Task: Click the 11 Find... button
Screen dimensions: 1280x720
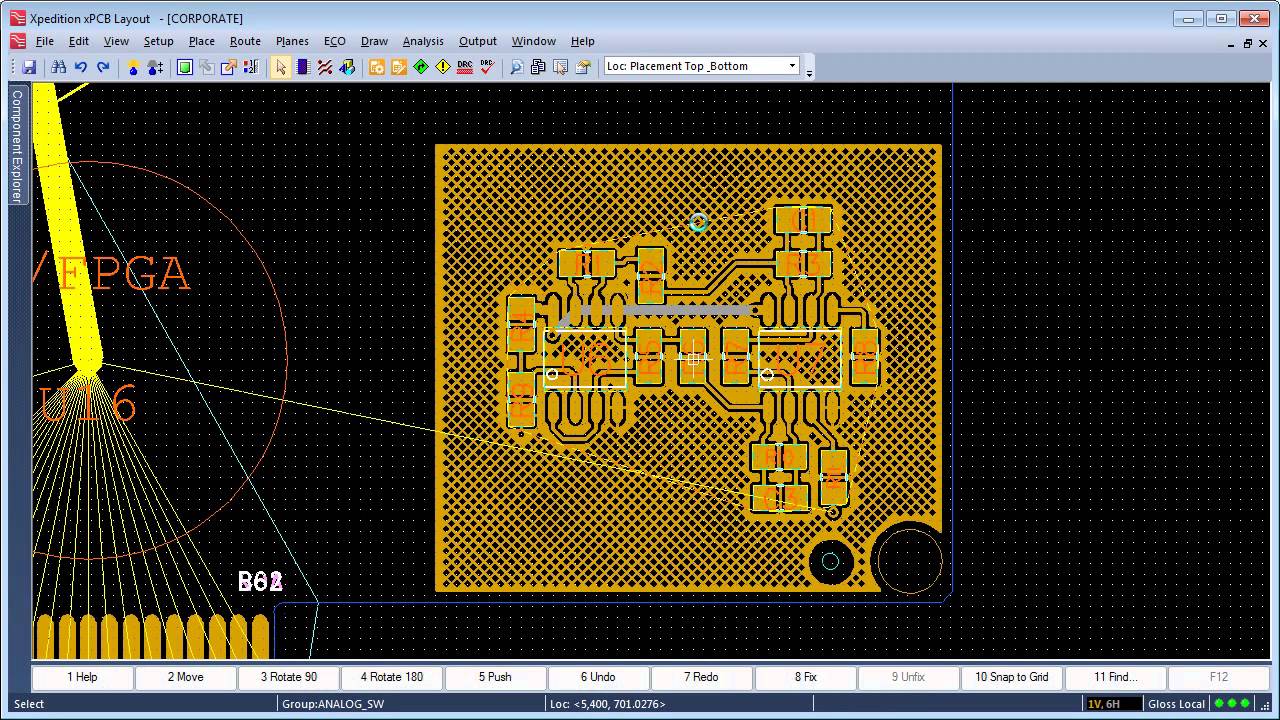Action: pyautogui.click(x=1116, y=677)
